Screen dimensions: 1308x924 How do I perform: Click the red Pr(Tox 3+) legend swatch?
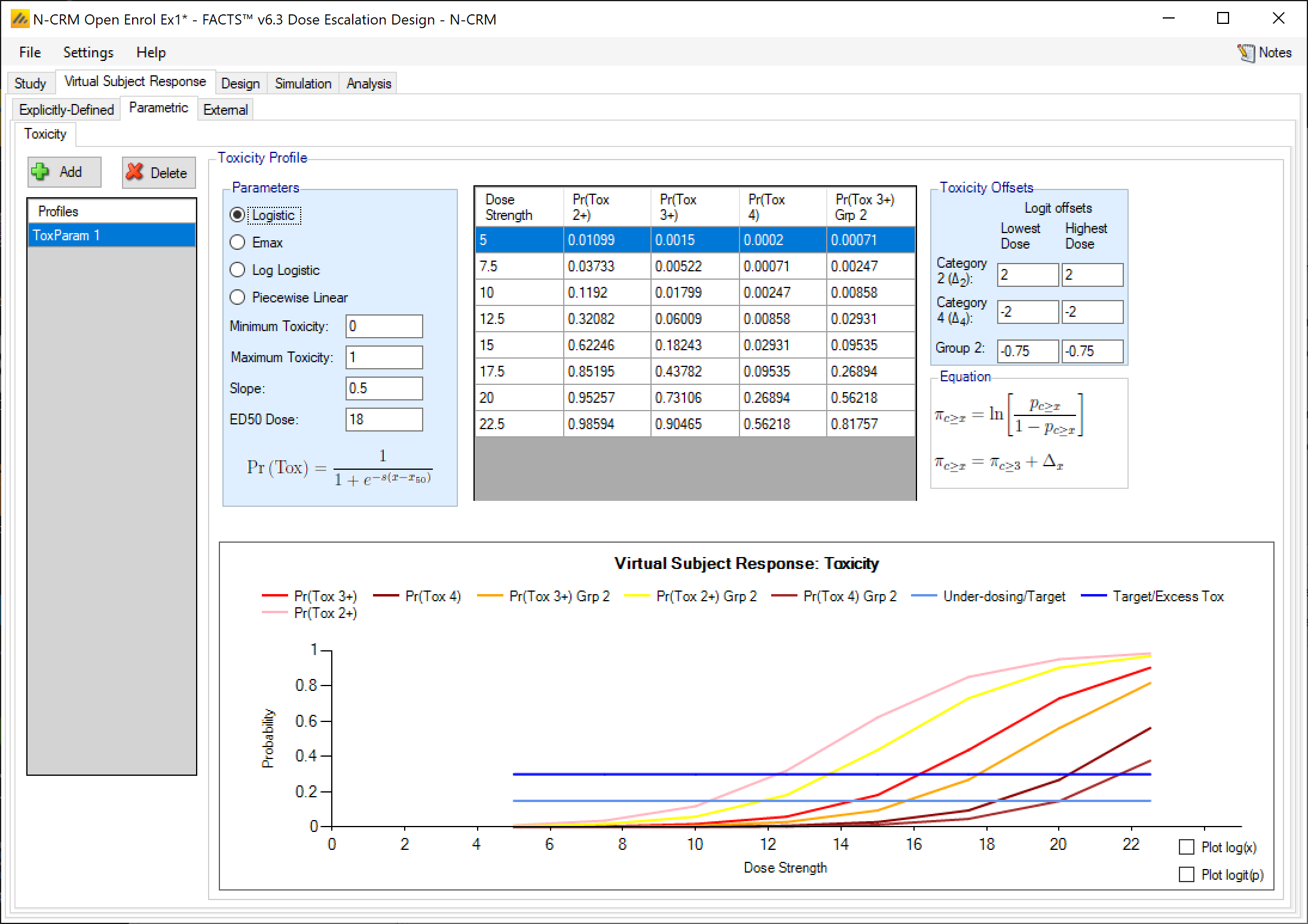click(x=275, y=596)
